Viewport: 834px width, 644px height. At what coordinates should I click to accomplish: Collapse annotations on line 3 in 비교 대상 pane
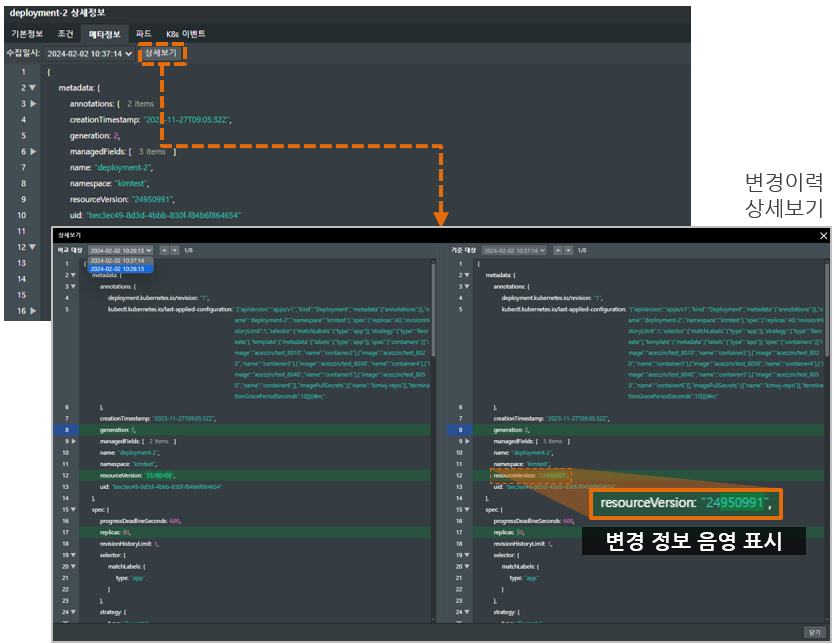click(73, 287)
